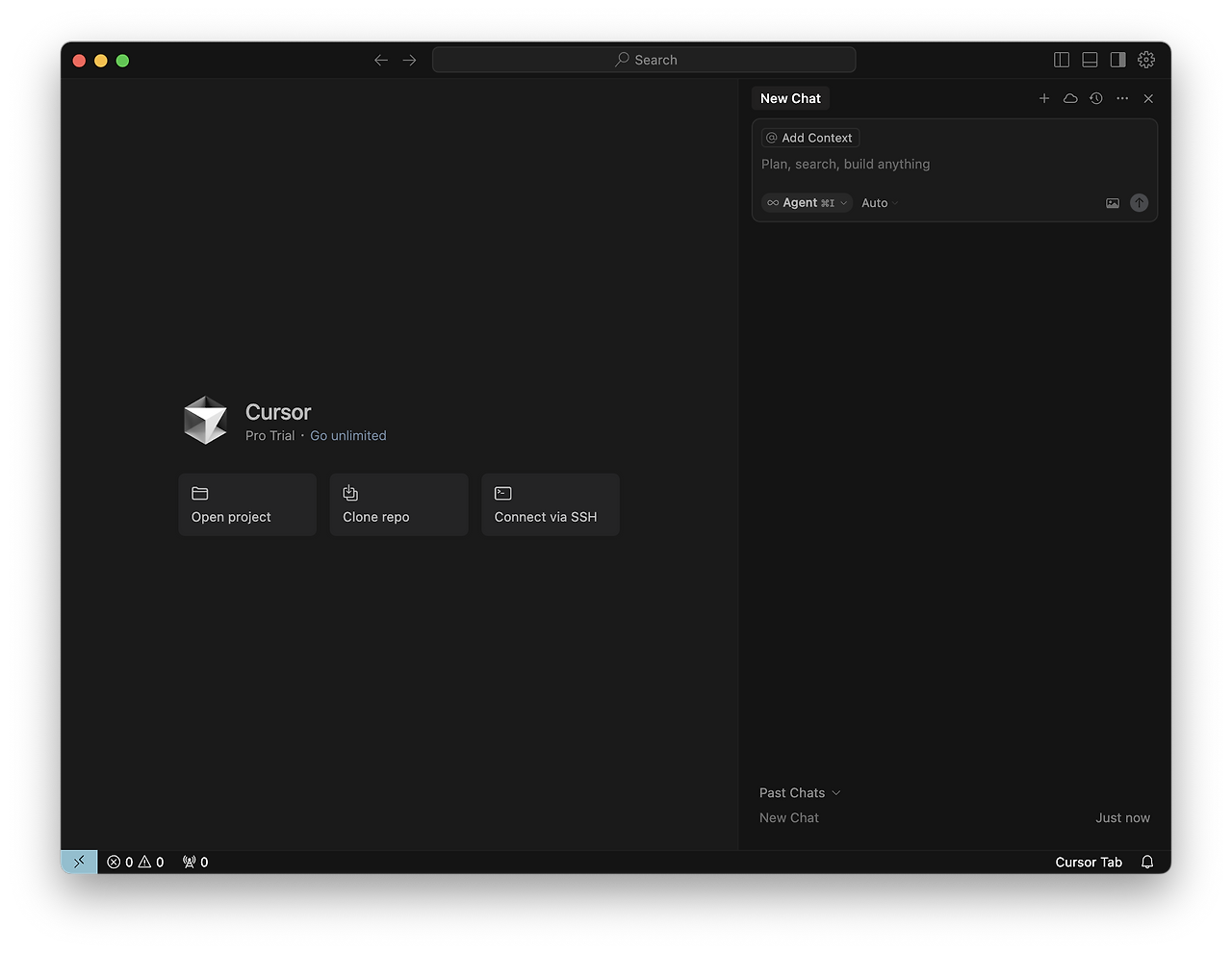Open settings with the gear icon
The width and height of the screenshot is (1232, 954).
pos(1146,60)
